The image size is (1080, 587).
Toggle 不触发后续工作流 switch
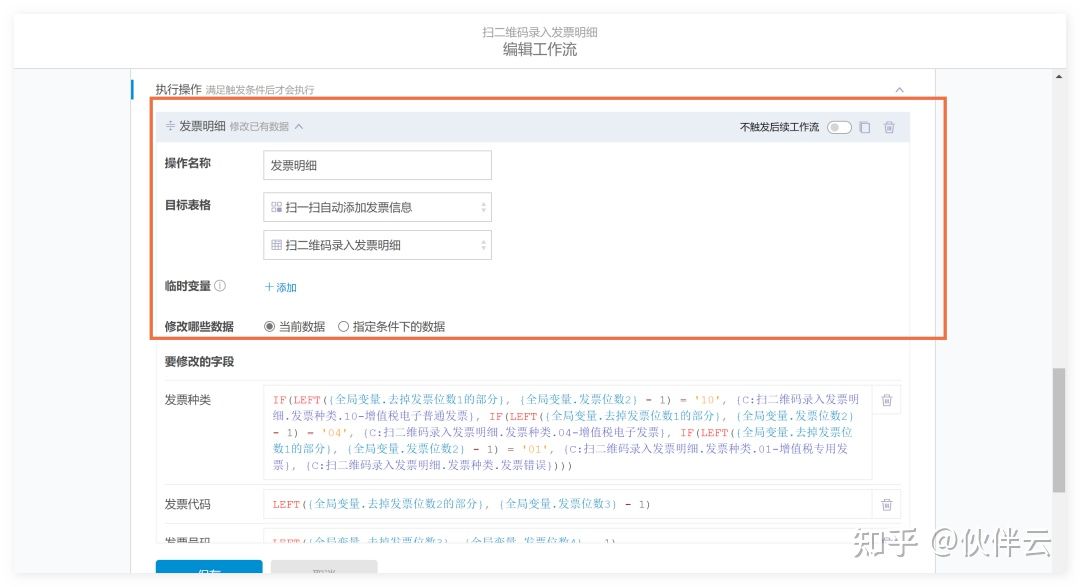838,127
